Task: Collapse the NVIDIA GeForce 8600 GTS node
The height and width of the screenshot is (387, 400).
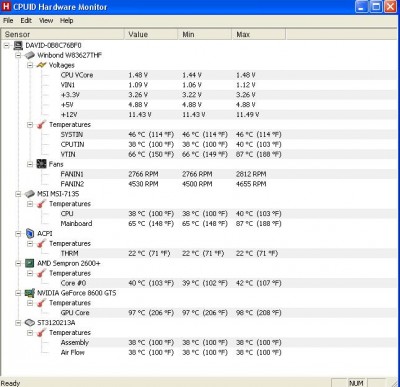Action: pyautogui.click(x=18, y=293)
